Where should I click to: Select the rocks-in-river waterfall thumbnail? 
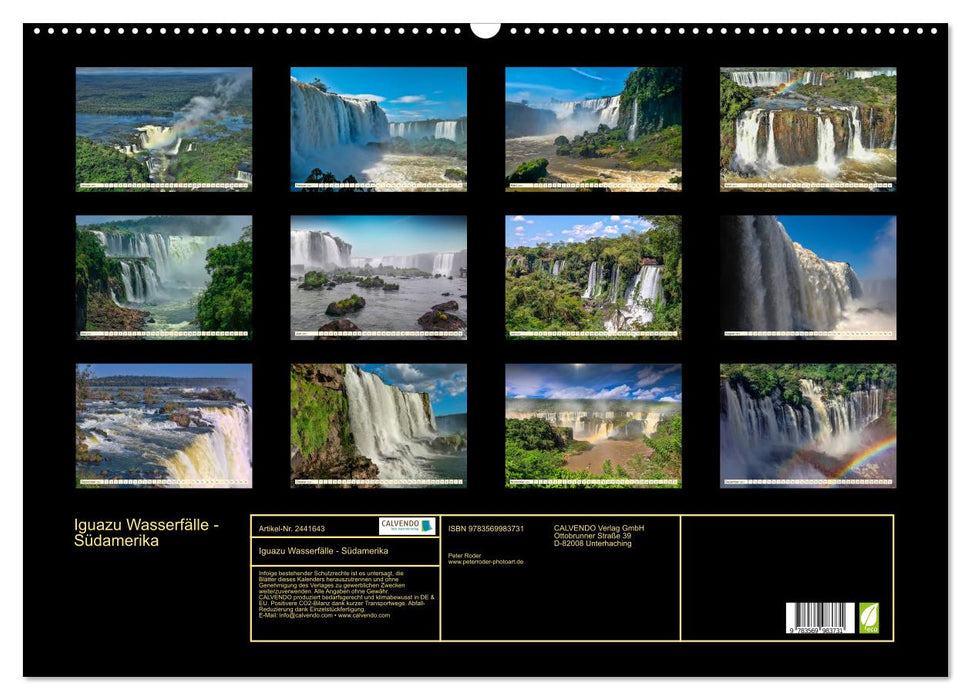378,277
